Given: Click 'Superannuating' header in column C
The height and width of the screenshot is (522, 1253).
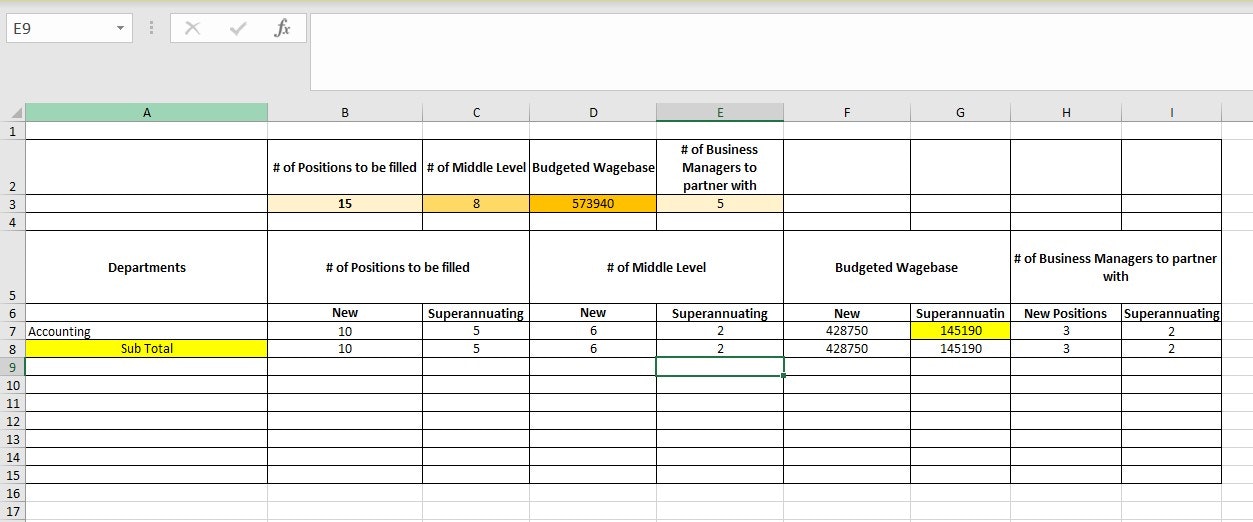Looking at the screenshot, I should (x=476, y=313).
